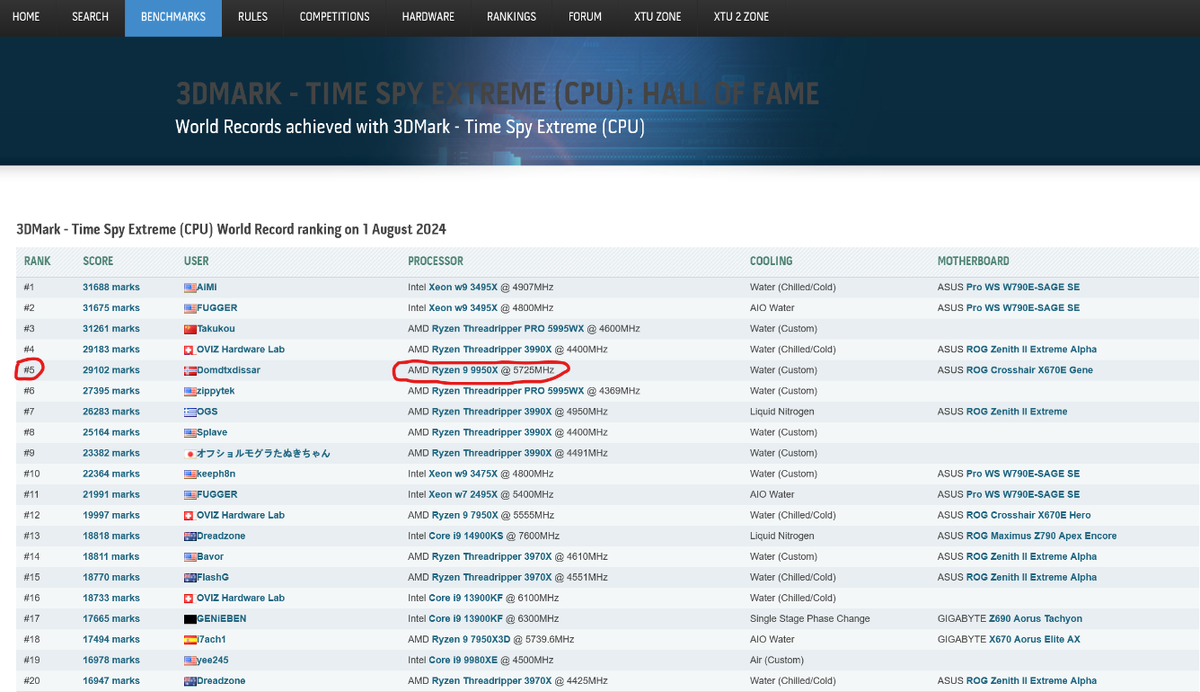Select the BENCHMARKS tab
The width and height of the screenshot is (1200, 692).
coord(173,17)
